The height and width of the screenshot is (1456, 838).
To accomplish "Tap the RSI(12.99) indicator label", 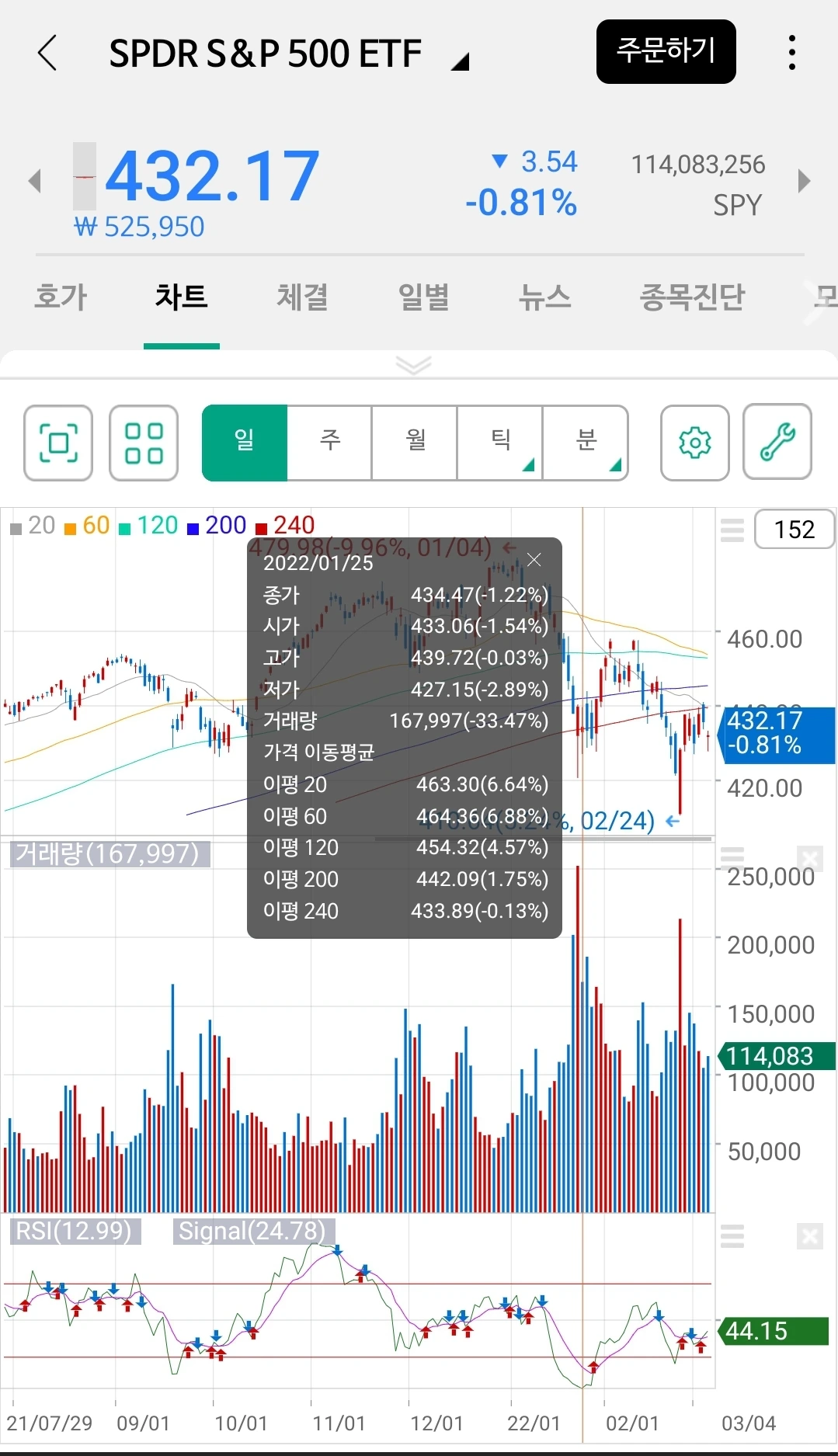I will [75, 1231].
